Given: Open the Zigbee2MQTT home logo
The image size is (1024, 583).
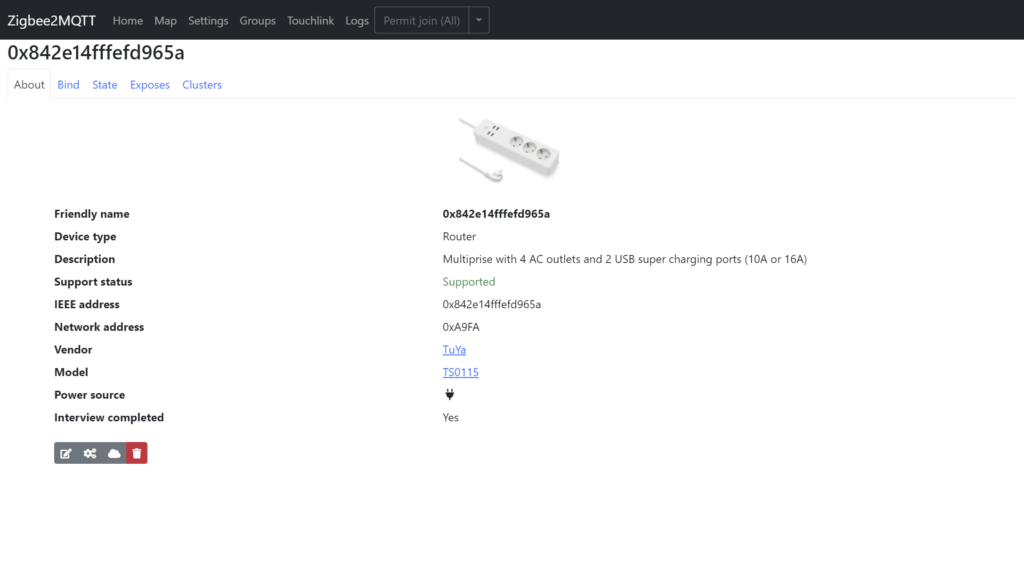Looking at the screenshot, I should coord(51,20).
